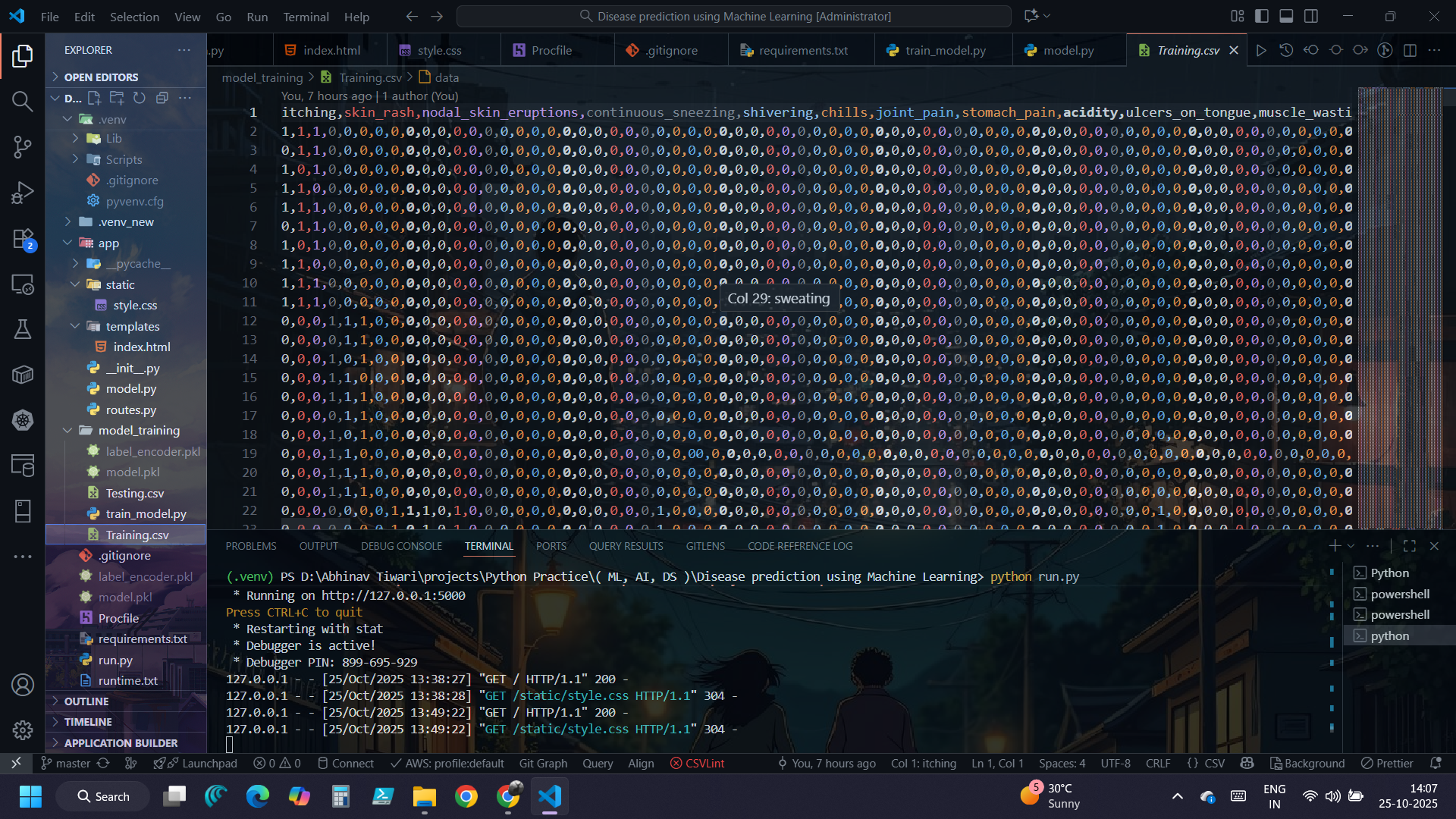Toggle Secondary Side Bar layout button
The image size is (1456, 819).
(x=1311, y=16)
